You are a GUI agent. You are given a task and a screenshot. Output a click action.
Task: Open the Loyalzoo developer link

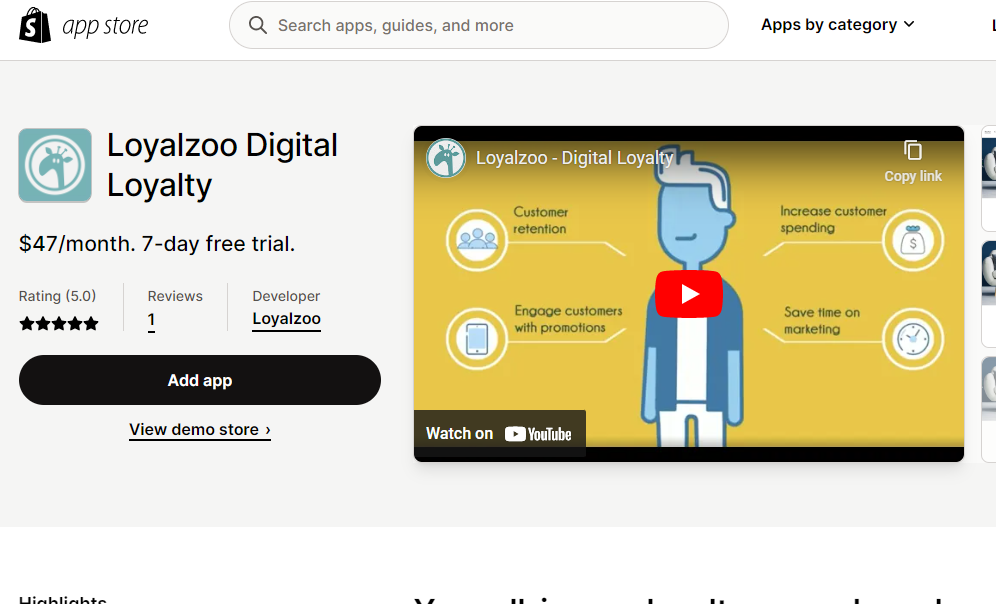click(286, 319)
